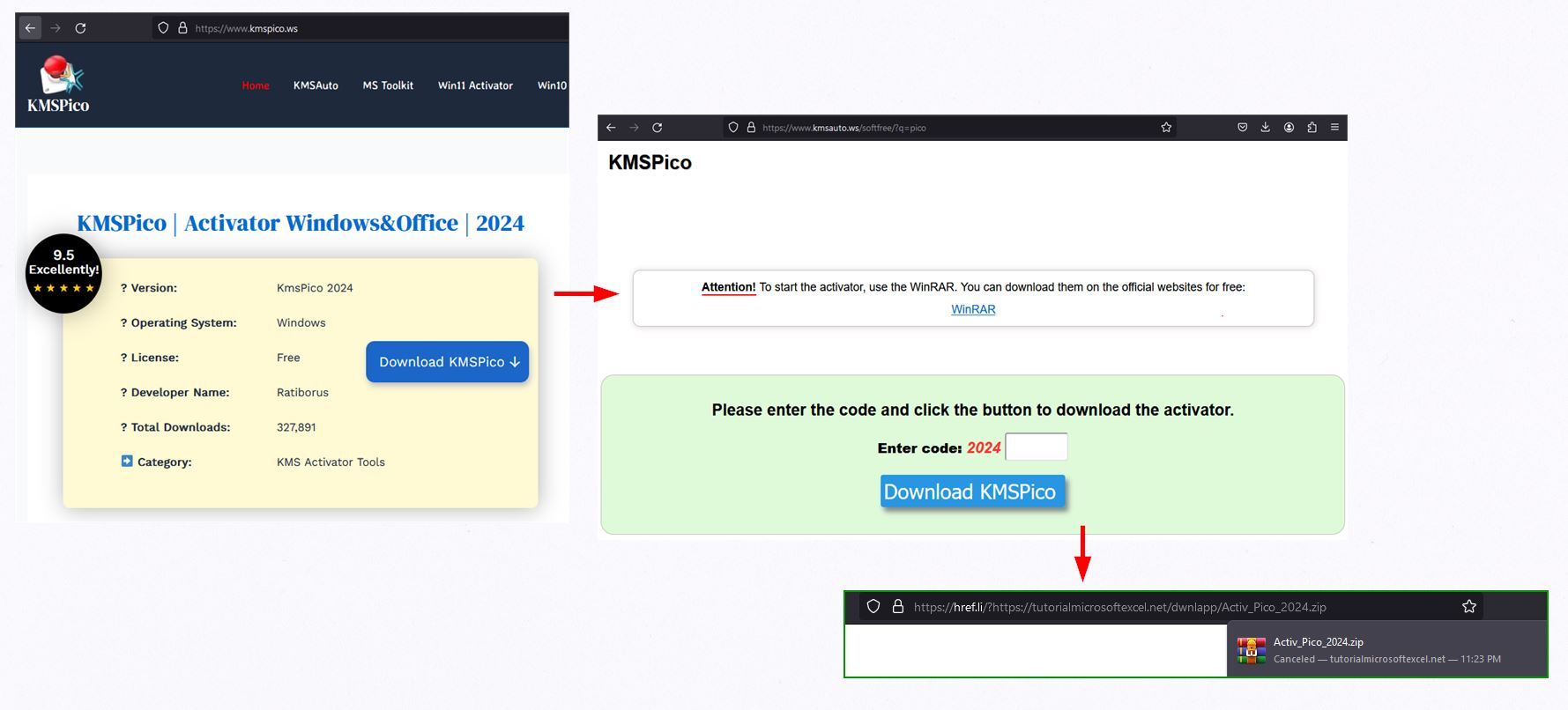Go forward in the kmsauto.ws browser window
The image size is (1568, 710).
tap(634, 128)
